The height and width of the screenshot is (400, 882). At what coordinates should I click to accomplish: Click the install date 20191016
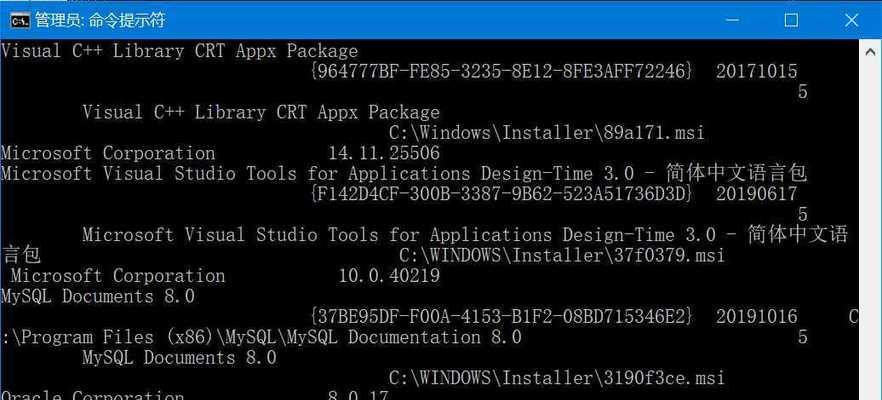[x=757, y=317]
